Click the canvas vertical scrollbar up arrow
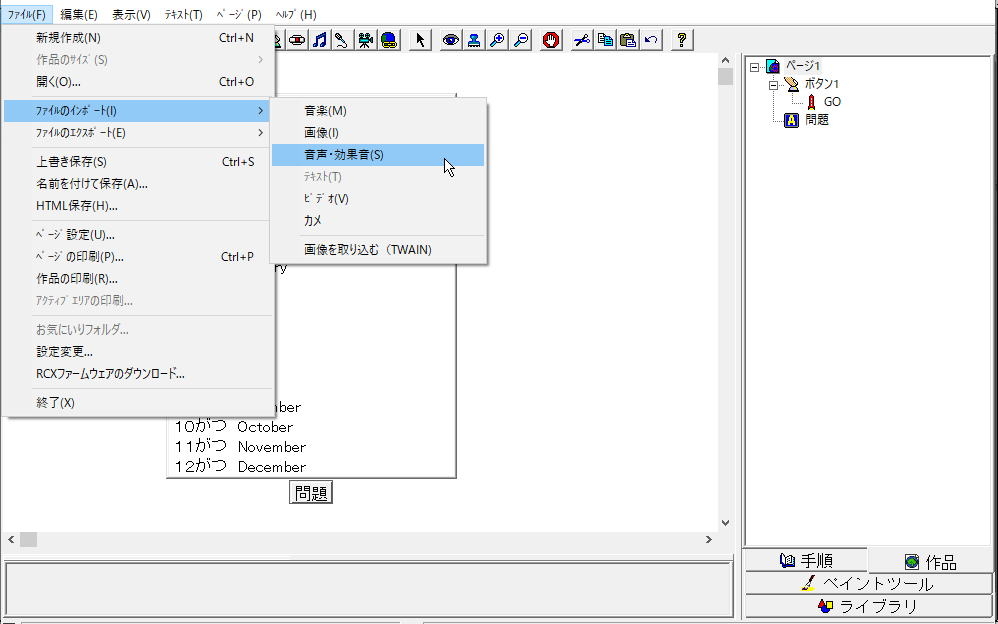Viewport: 998px width, 624px height. (x=726, y=60)
